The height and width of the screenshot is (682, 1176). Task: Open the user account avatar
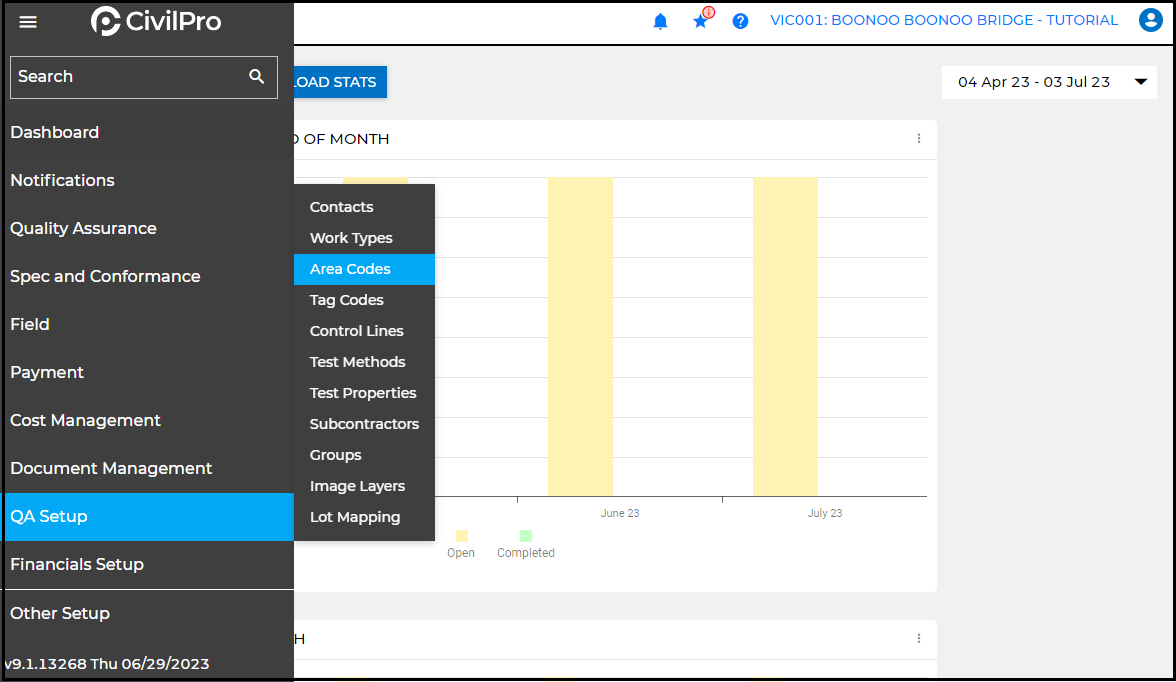pos(1150,21)
